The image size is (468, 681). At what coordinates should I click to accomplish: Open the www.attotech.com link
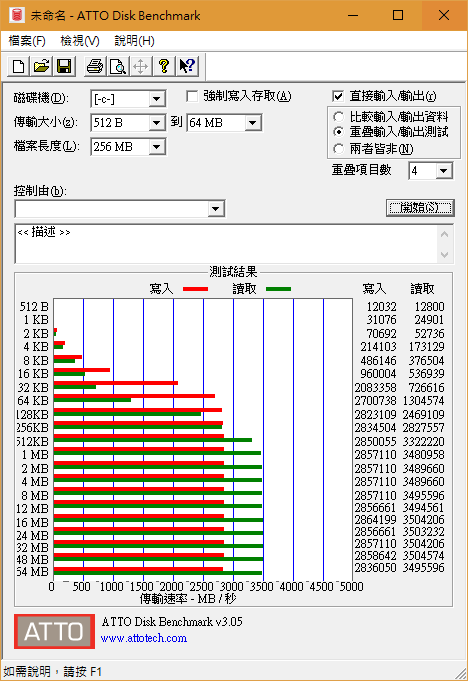point(144,638)
